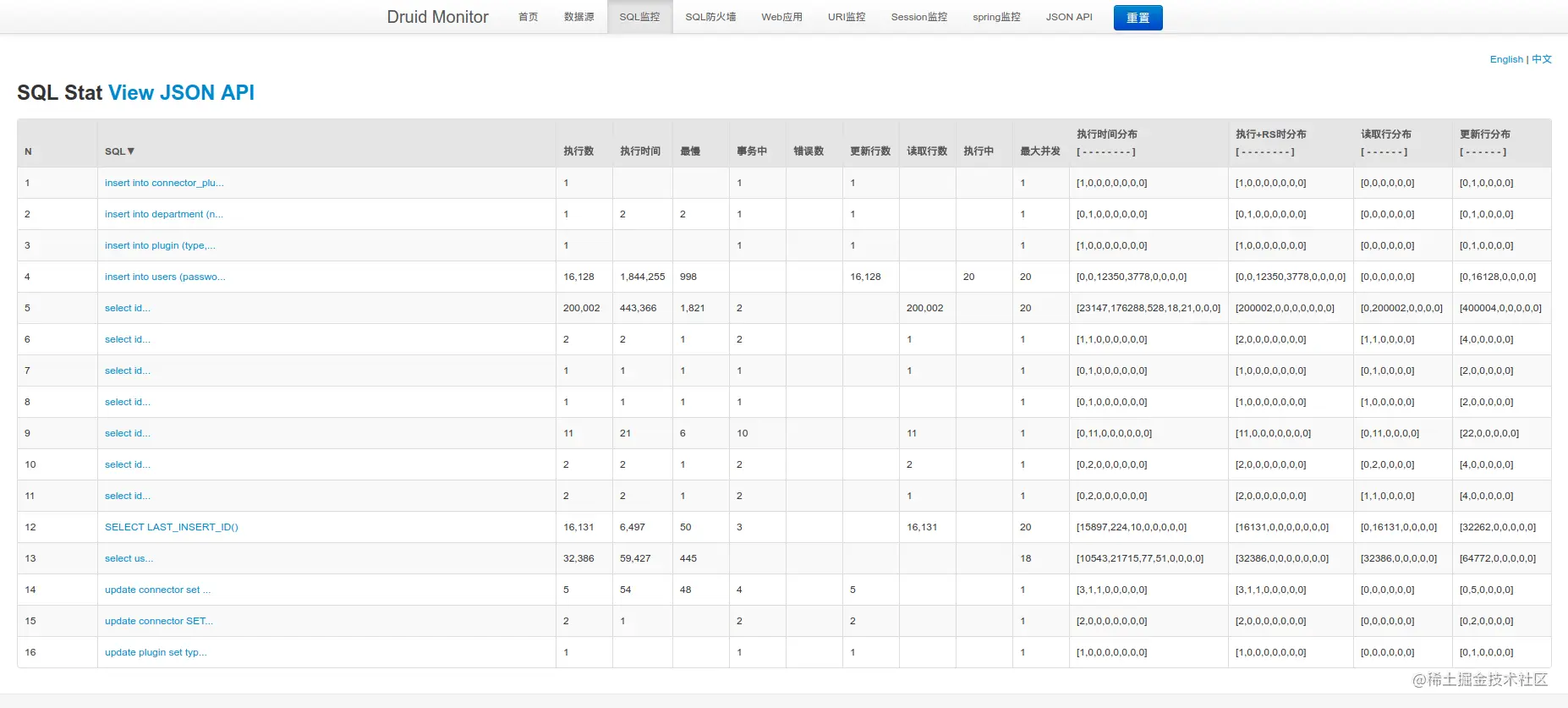The height and width of the screenshot is (708, 1568).
Task: Switch language to 中文
Action: (1542, 59)
